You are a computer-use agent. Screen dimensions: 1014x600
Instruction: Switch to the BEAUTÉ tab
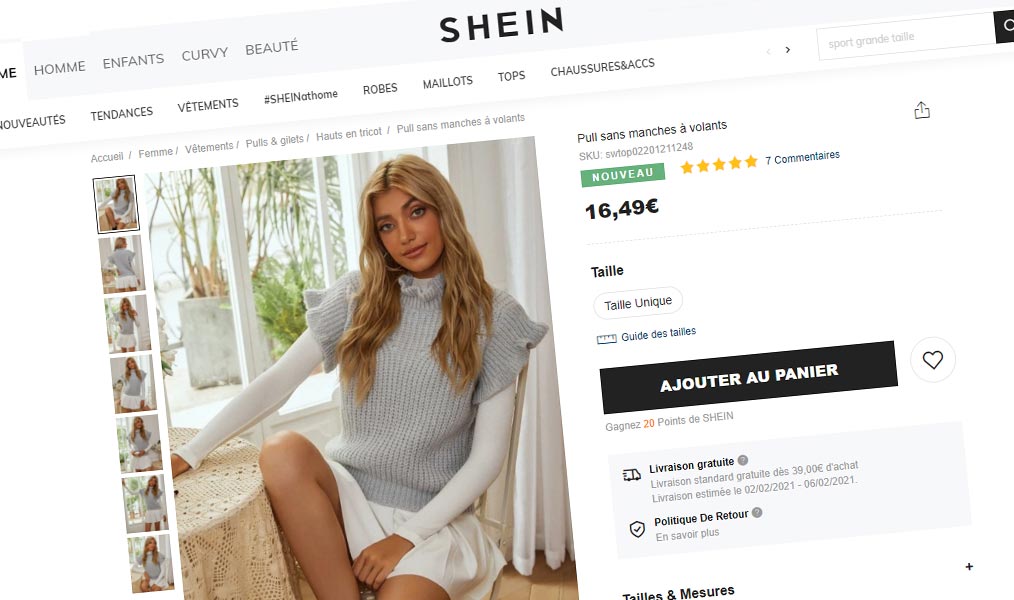272,48
